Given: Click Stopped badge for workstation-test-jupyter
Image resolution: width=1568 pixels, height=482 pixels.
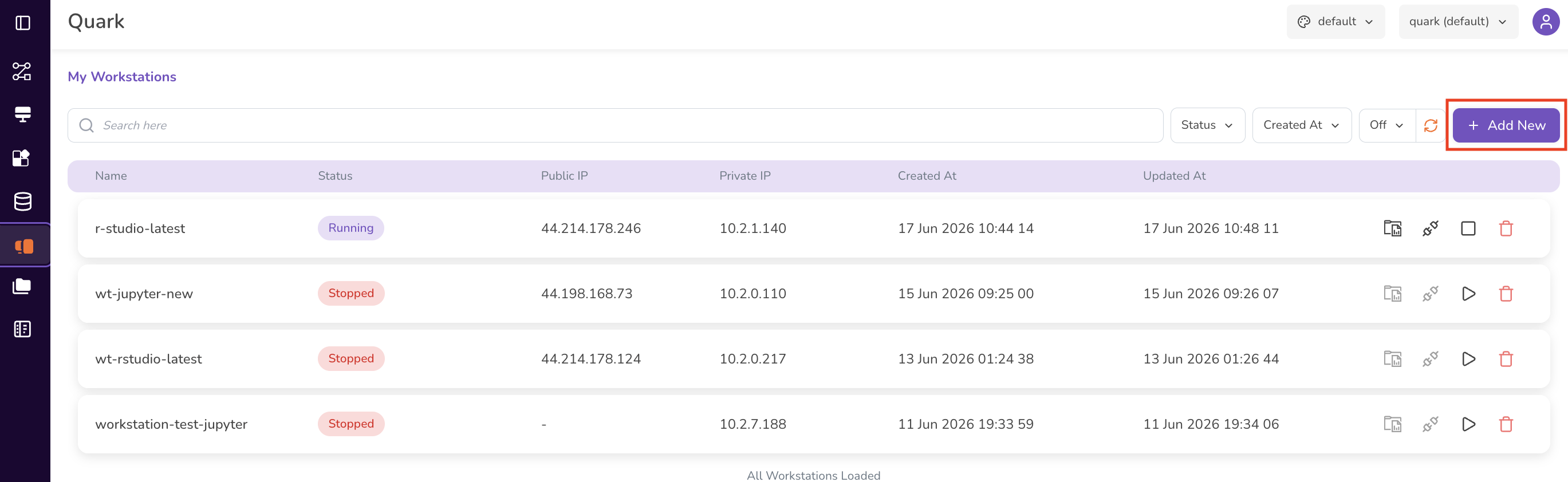Looking at the screenshot, I should (x=350, y=424).
